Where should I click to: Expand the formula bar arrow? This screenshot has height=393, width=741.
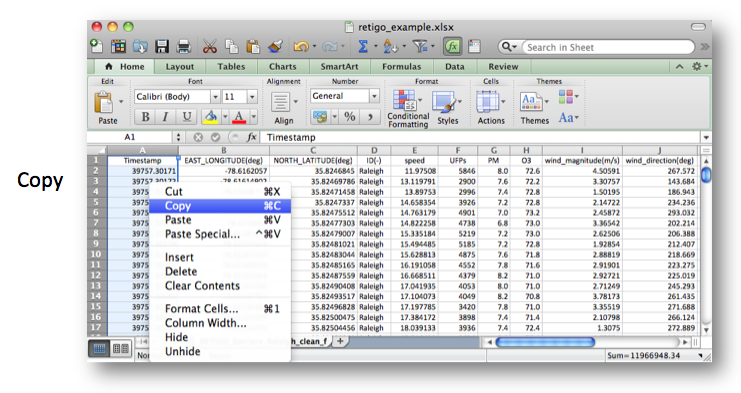point(706,137)
